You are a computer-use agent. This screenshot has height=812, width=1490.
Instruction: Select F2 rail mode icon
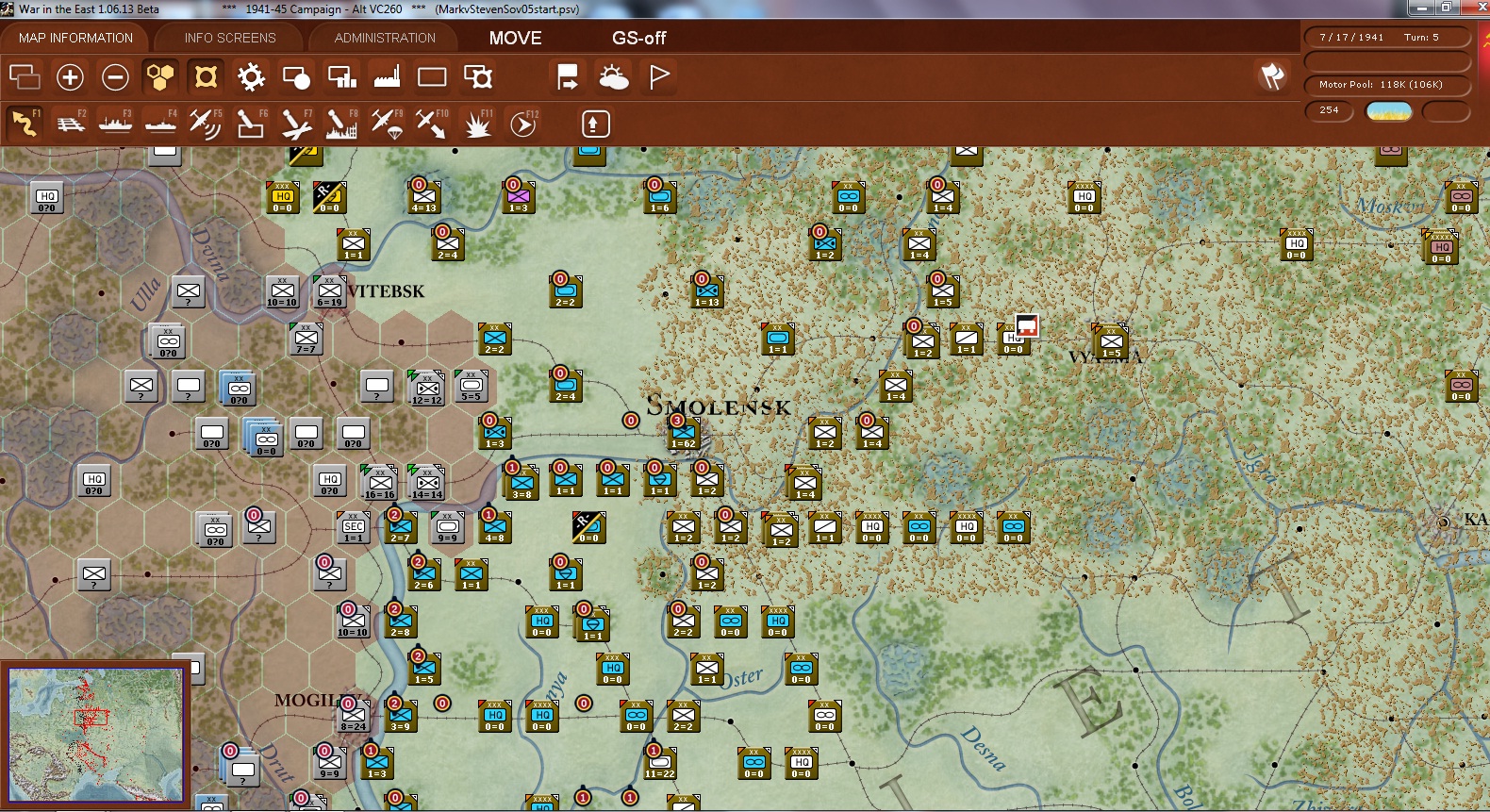(70, 124)
